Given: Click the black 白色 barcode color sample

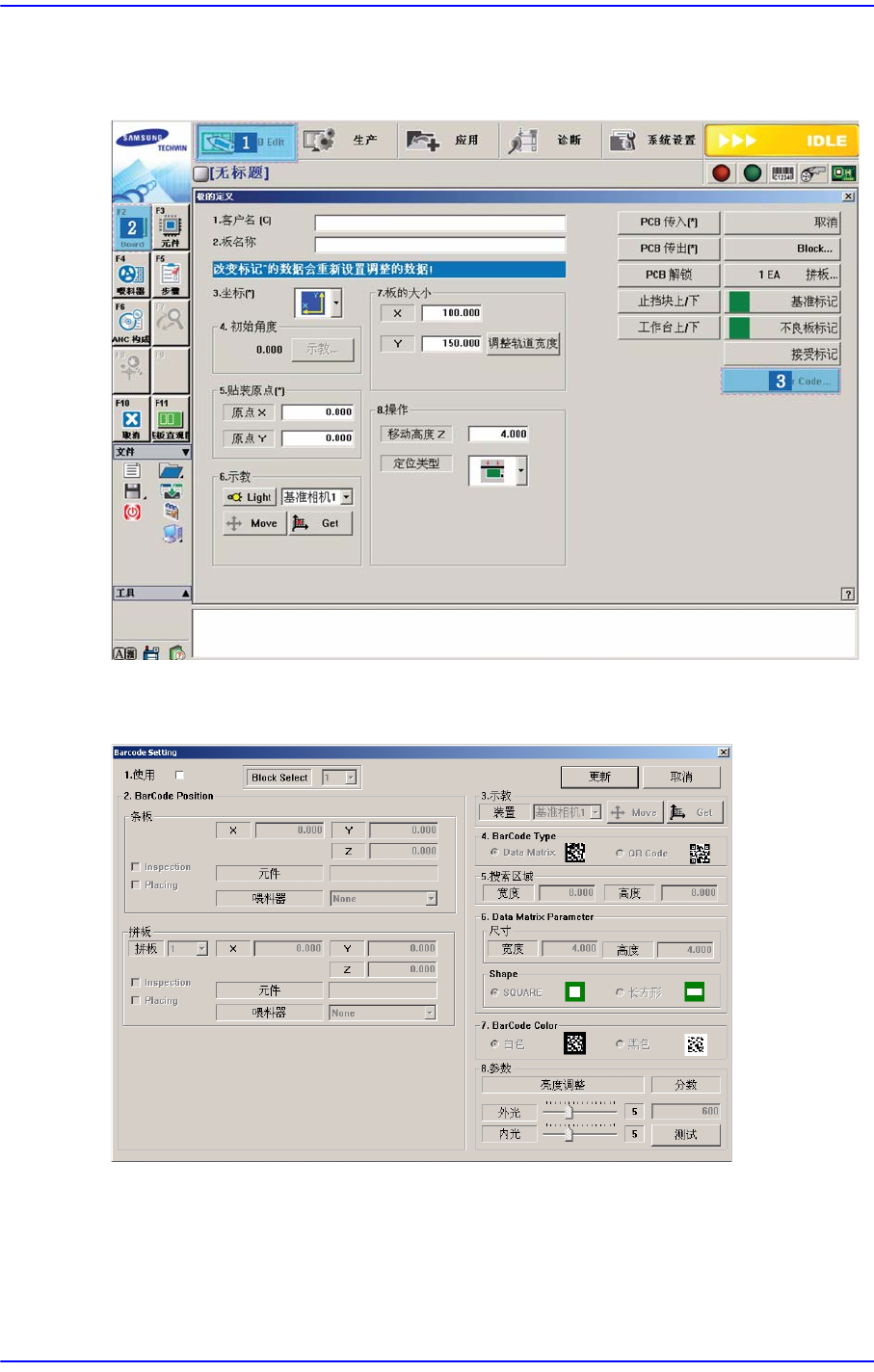Looking at the screenshot, I should (575, 1043).
